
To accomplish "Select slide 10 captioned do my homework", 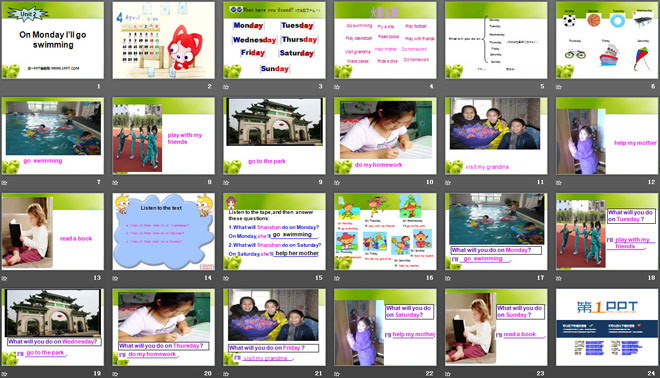I will 385,136.
